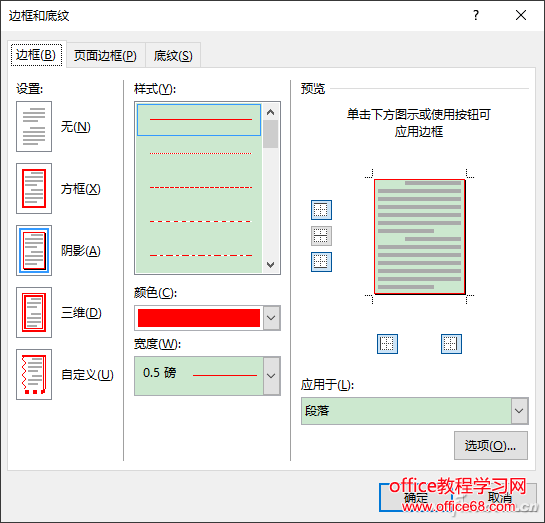The height and width of the screenshot is (523, 545).
Task: Open the 应用于(L) 段落 combo box
Action: click(x=415, y=411)
